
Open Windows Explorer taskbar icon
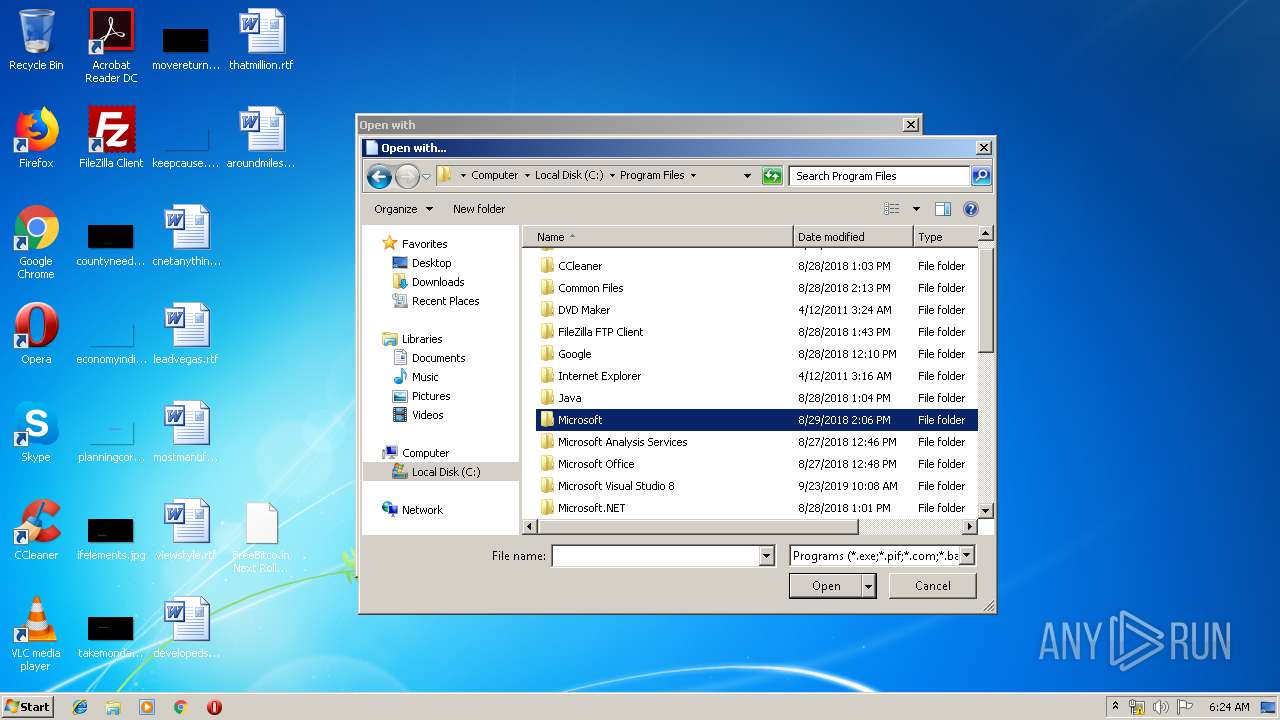pos(113,707)
